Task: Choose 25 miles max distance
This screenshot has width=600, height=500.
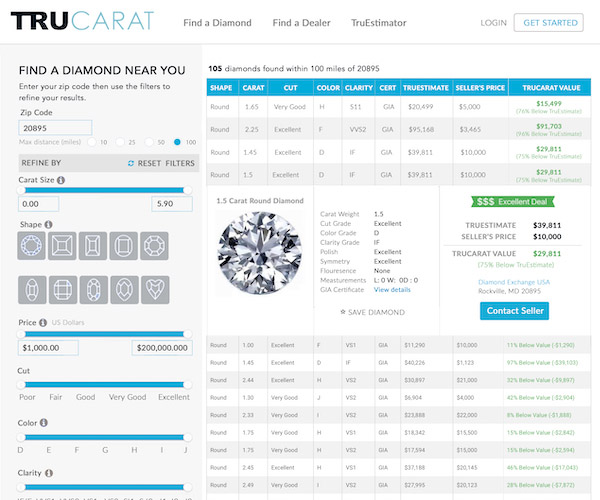Action: [120, 142]
